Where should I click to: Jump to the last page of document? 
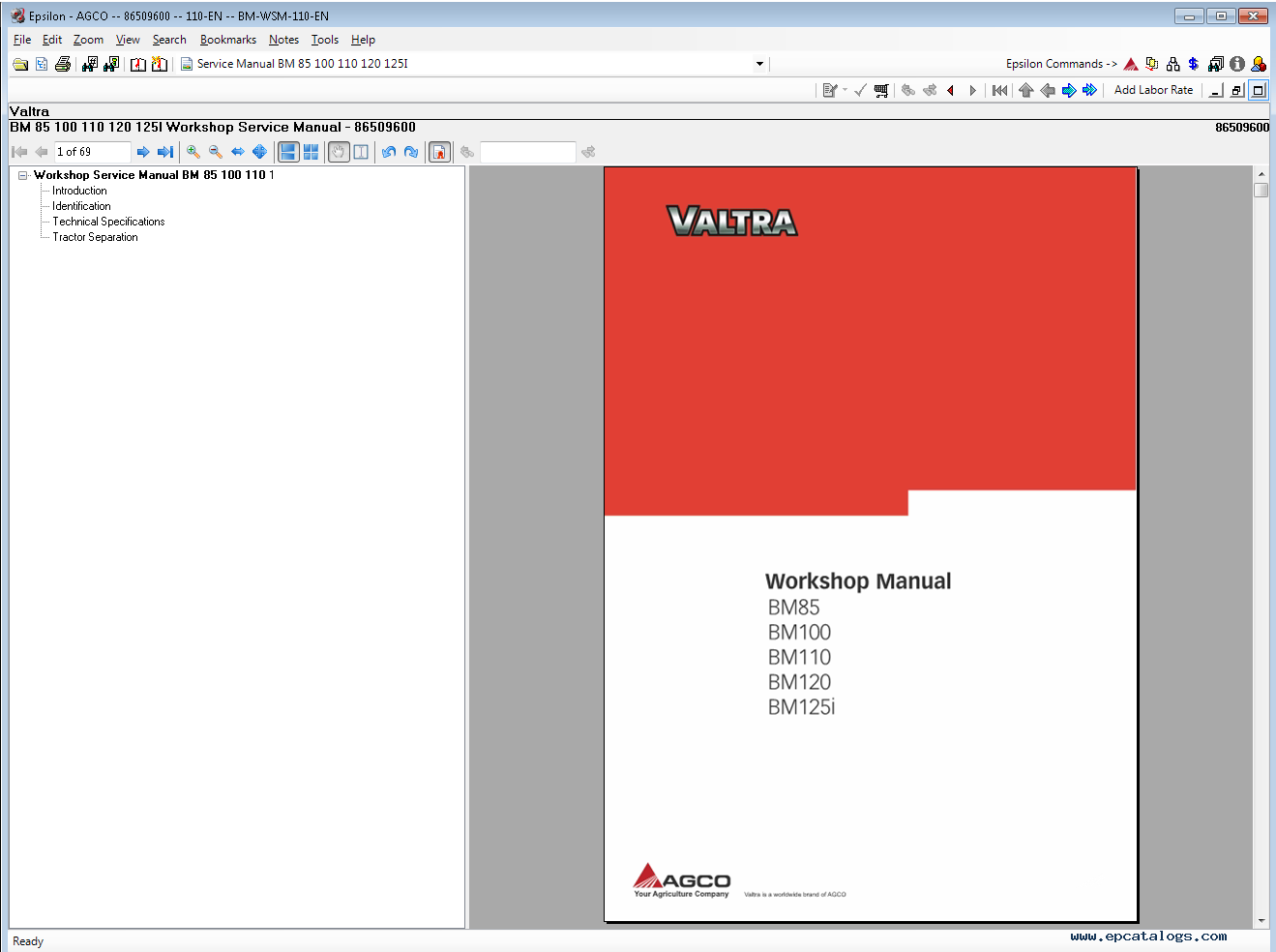tap(165, 152)
